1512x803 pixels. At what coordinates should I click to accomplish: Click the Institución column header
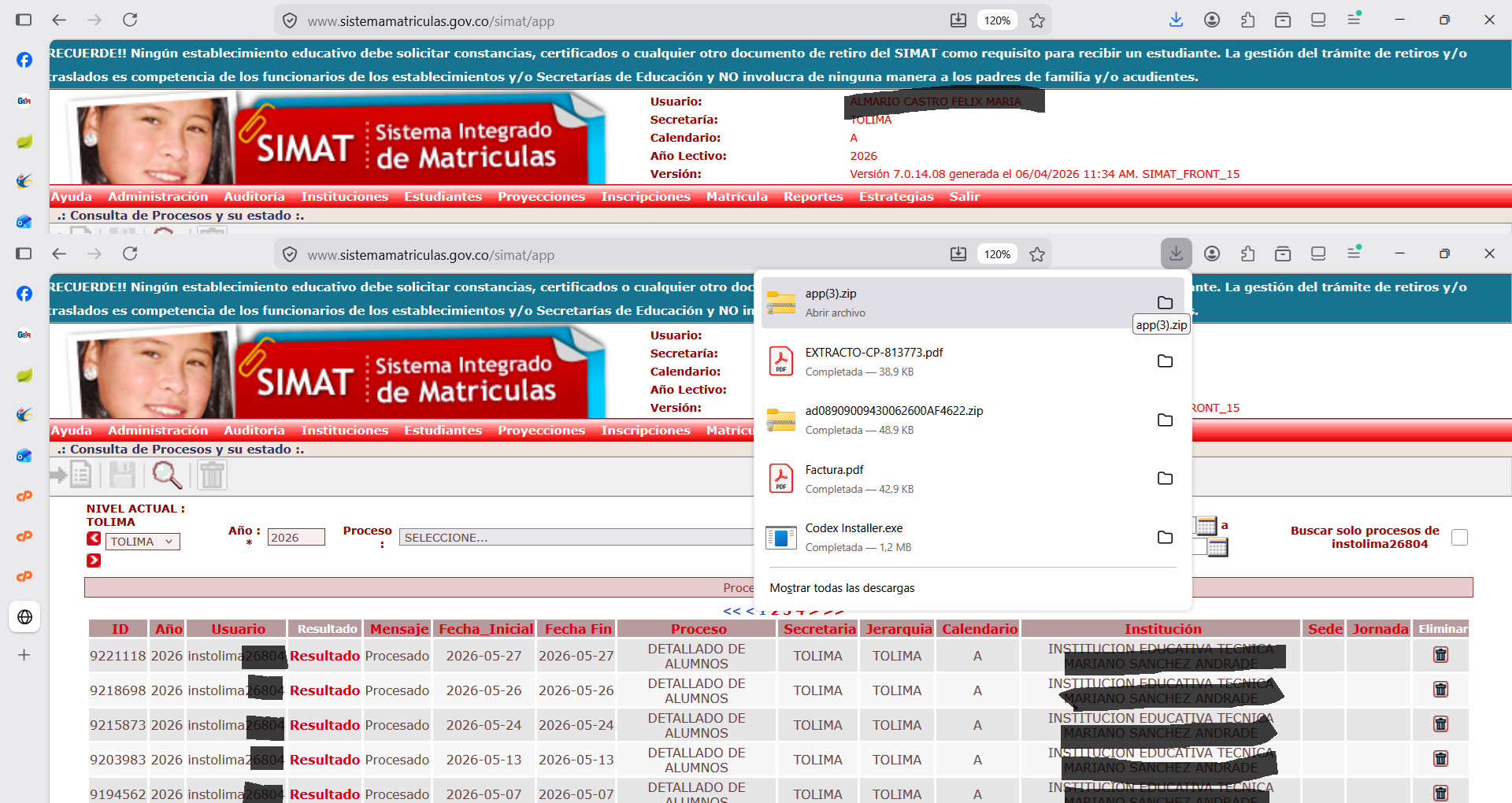pyautogui.click(x=1162, y=628)
